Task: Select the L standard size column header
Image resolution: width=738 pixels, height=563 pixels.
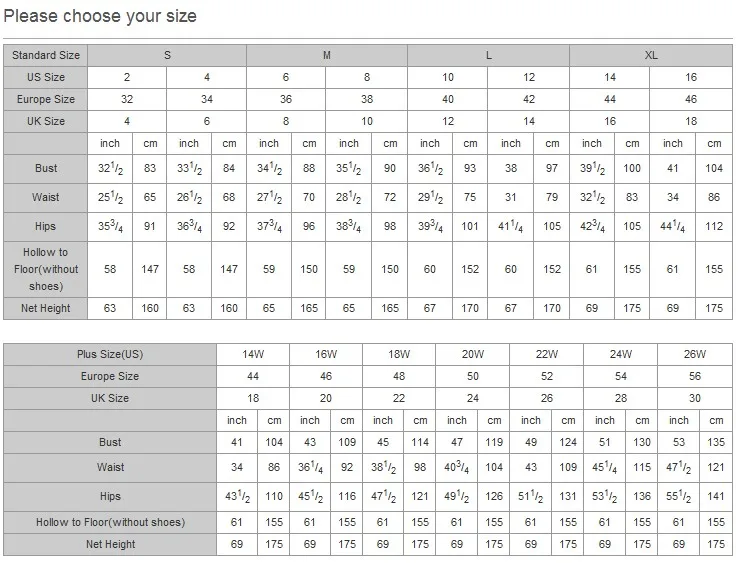Action: click(488, 55)
